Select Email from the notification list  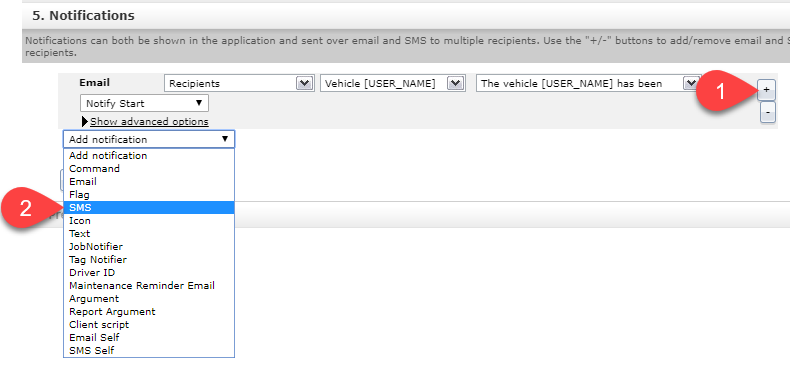click(149, 181)
